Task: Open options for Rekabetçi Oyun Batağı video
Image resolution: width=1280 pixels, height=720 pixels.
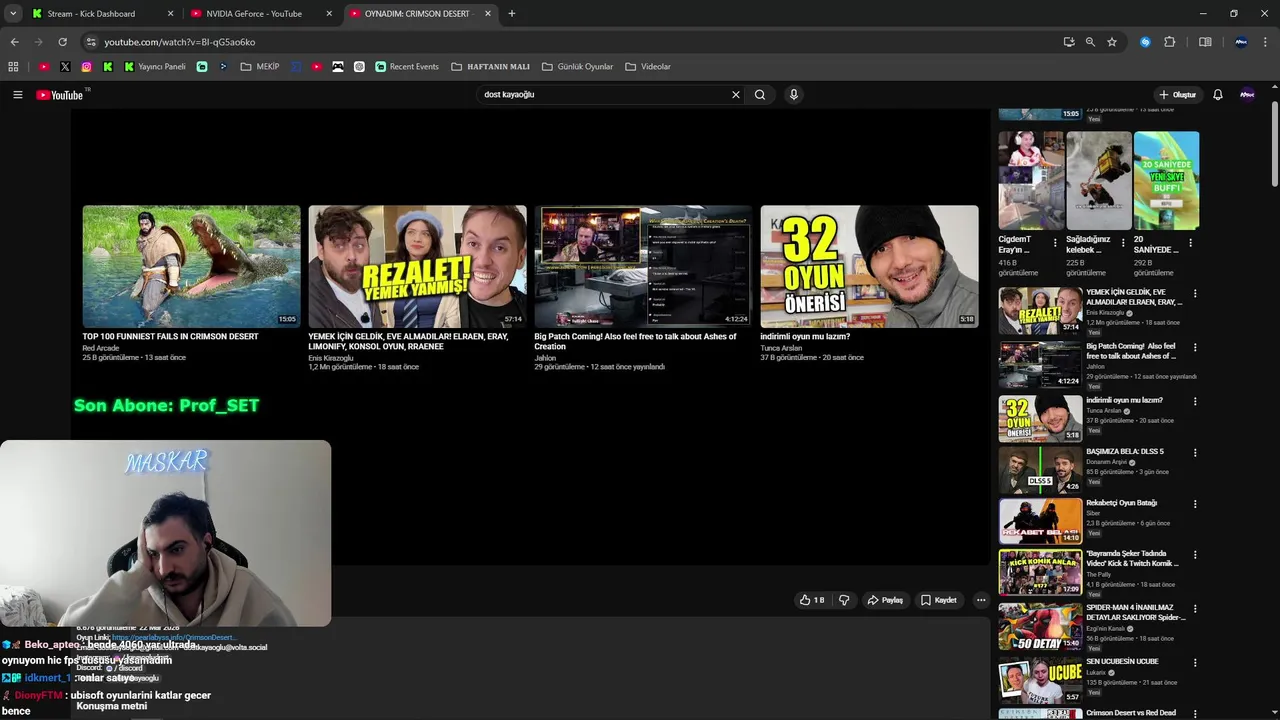Action: tap(1195, 504)
